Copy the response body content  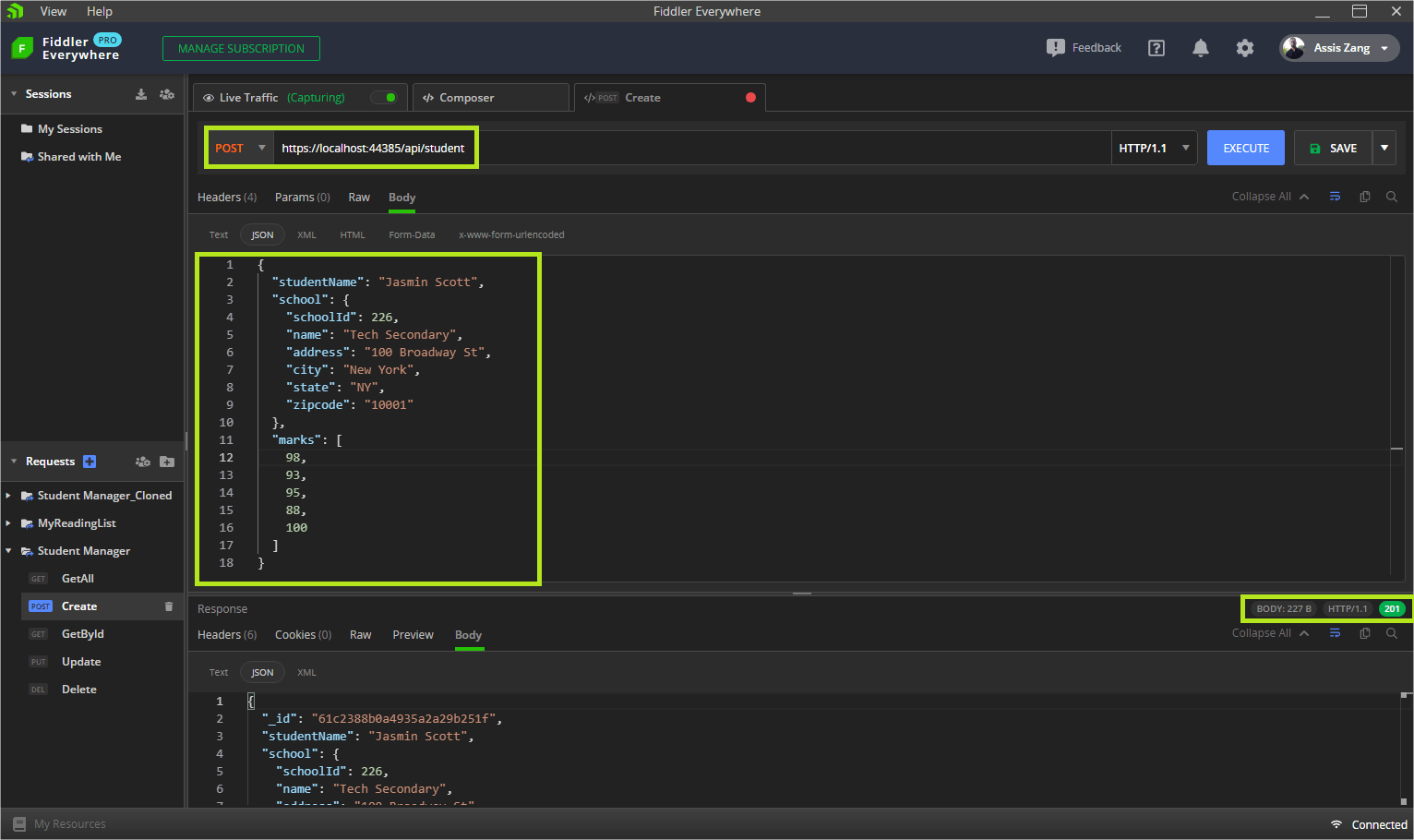(1364, 633)
